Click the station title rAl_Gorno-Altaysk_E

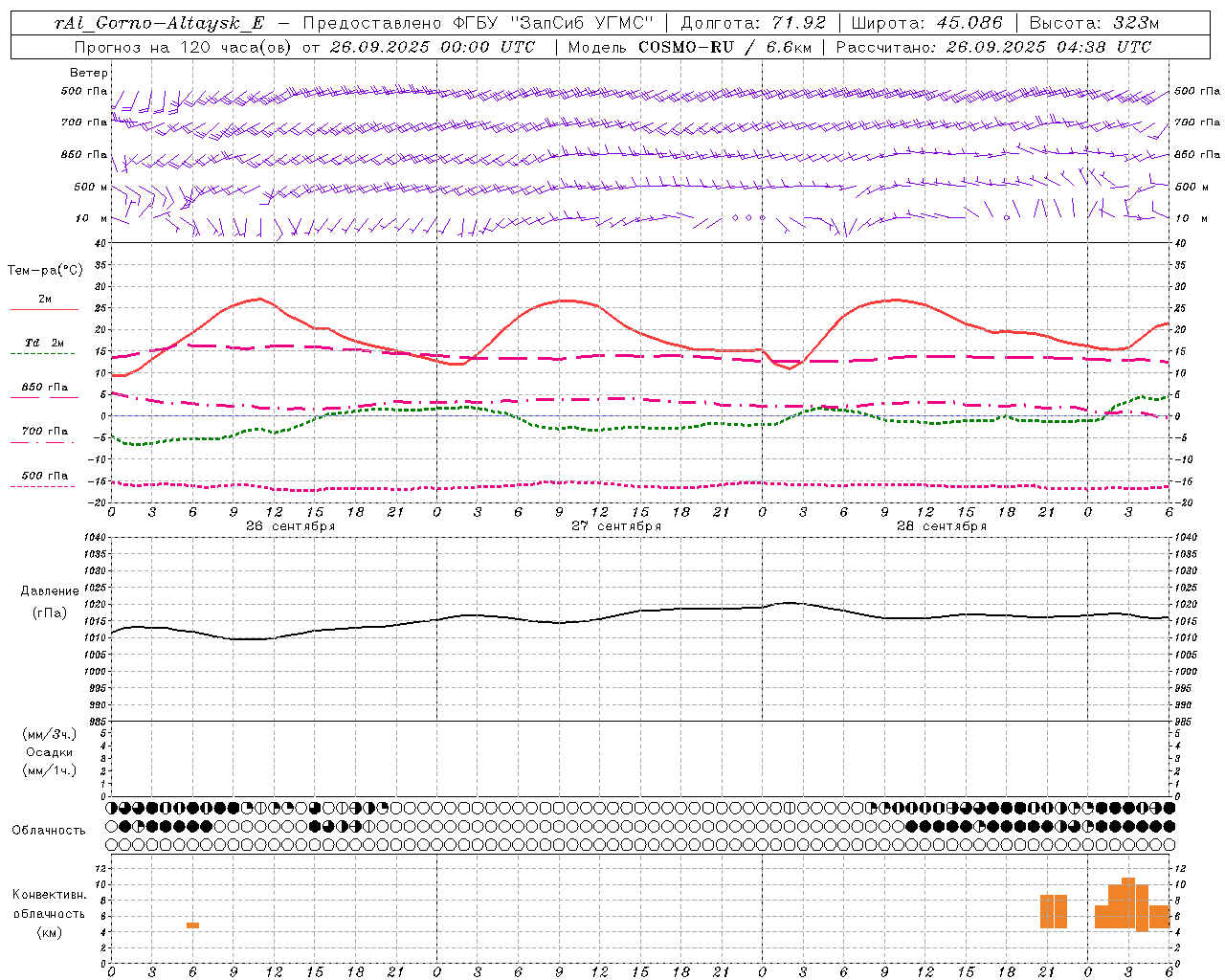[x=159, y=23]
